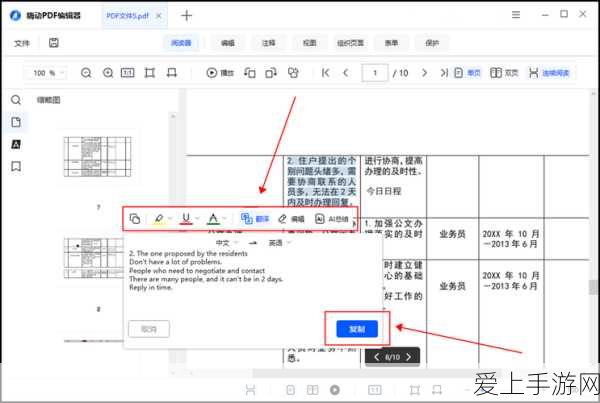Click 翻译 translate in the floating toolbar

click(x=255, y=219)
